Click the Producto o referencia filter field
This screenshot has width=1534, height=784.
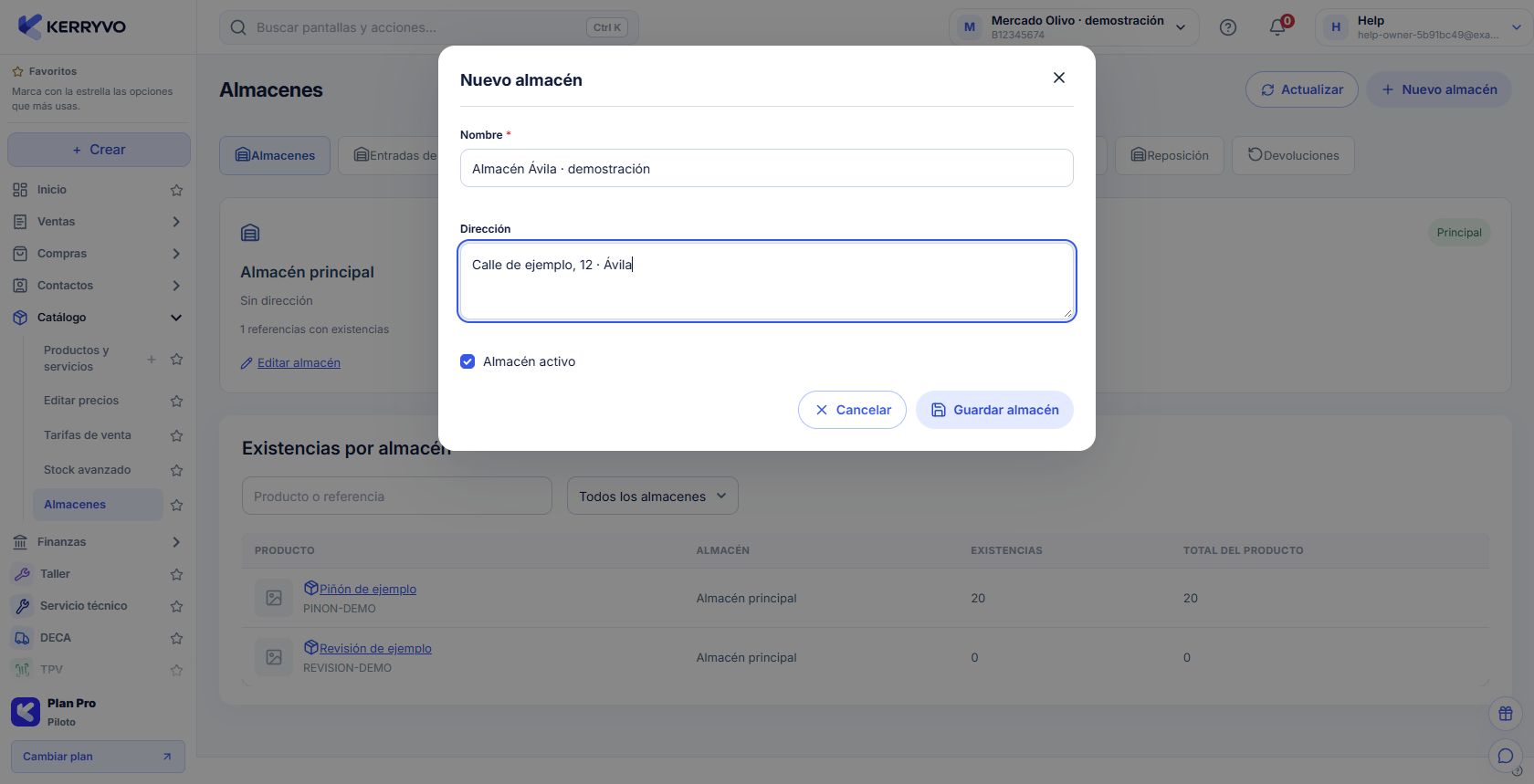[397, 496]
